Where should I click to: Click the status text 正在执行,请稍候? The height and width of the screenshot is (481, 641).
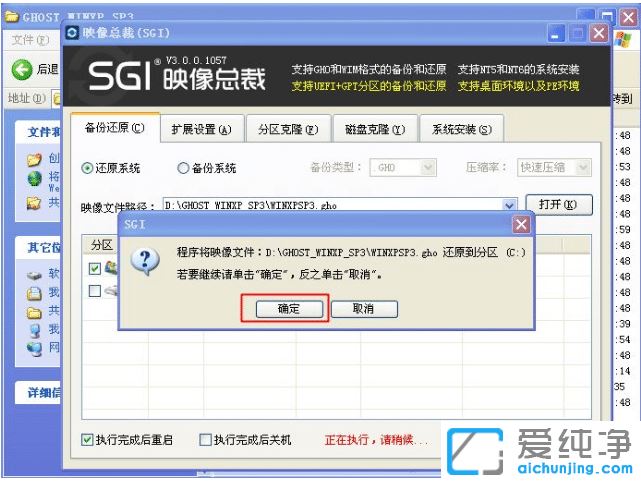(x=376, y=441)
